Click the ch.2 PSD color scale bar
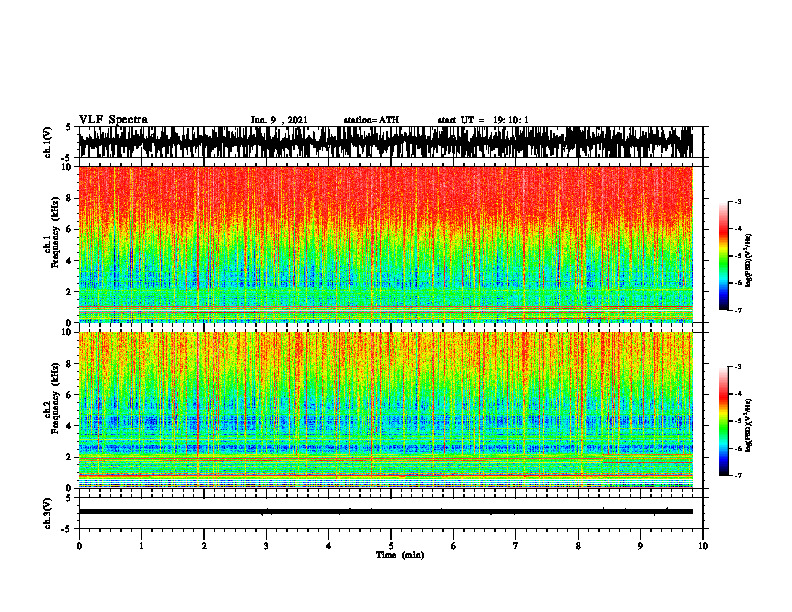The width and height of the screenshot is (792, 612). (x=723, y=421)
